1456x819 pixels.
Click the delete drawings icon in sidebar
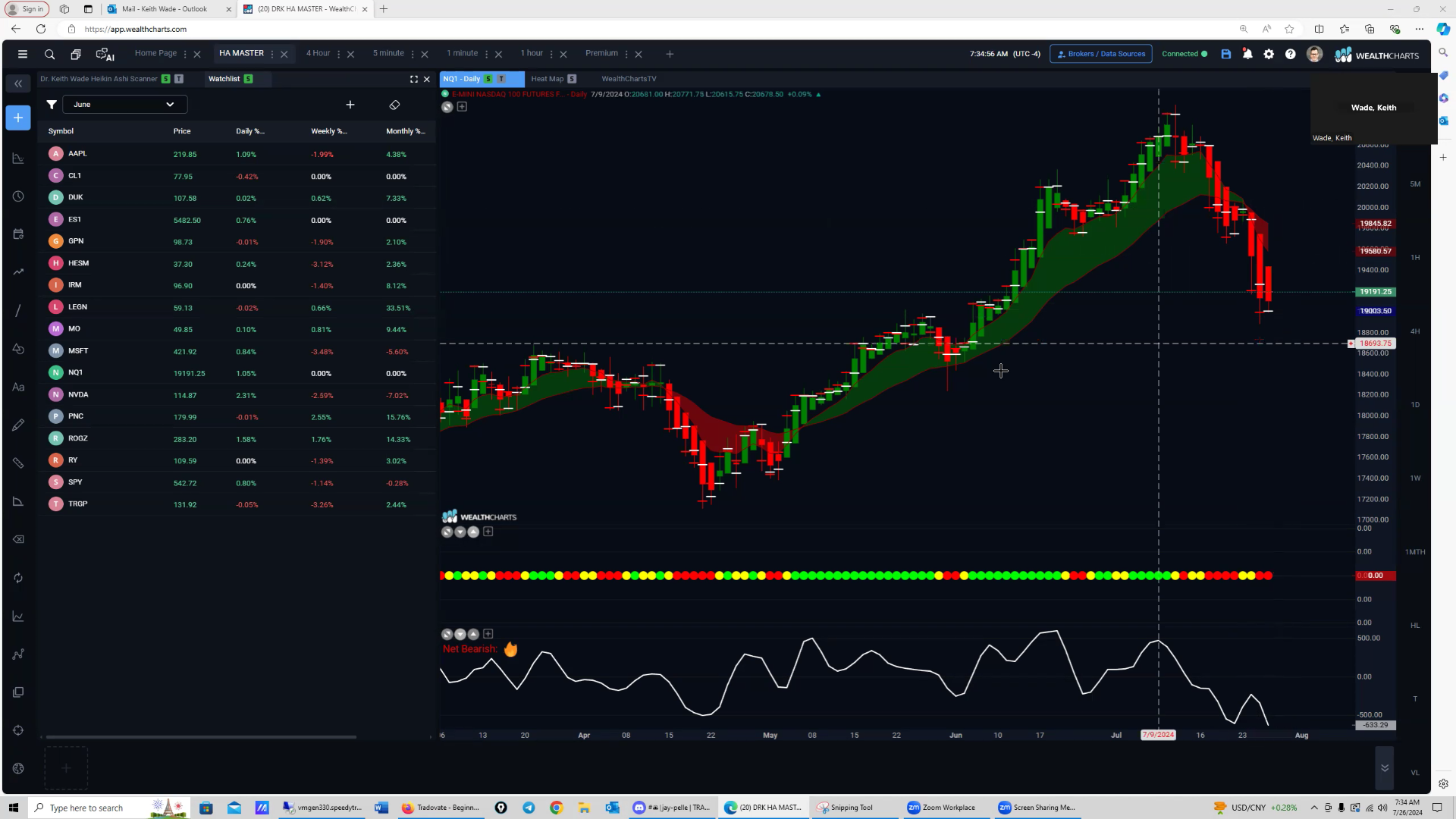point(18,539)
